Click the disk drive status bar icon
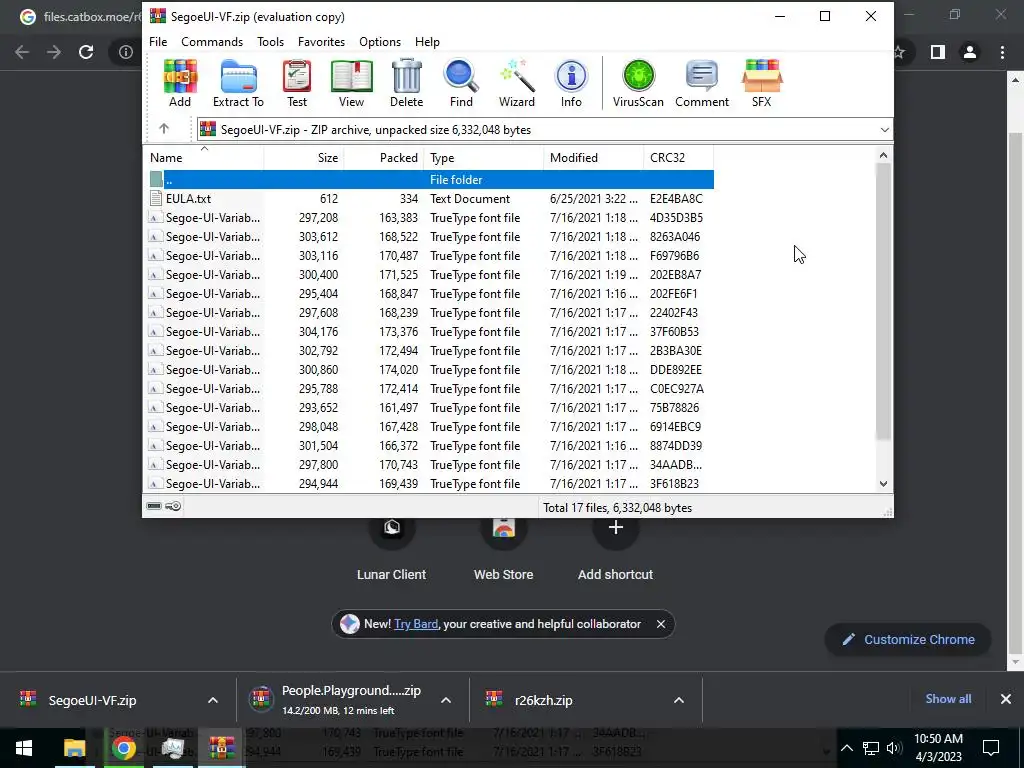The width and height of the screenshot is (1024, 768). click(154, 506)
